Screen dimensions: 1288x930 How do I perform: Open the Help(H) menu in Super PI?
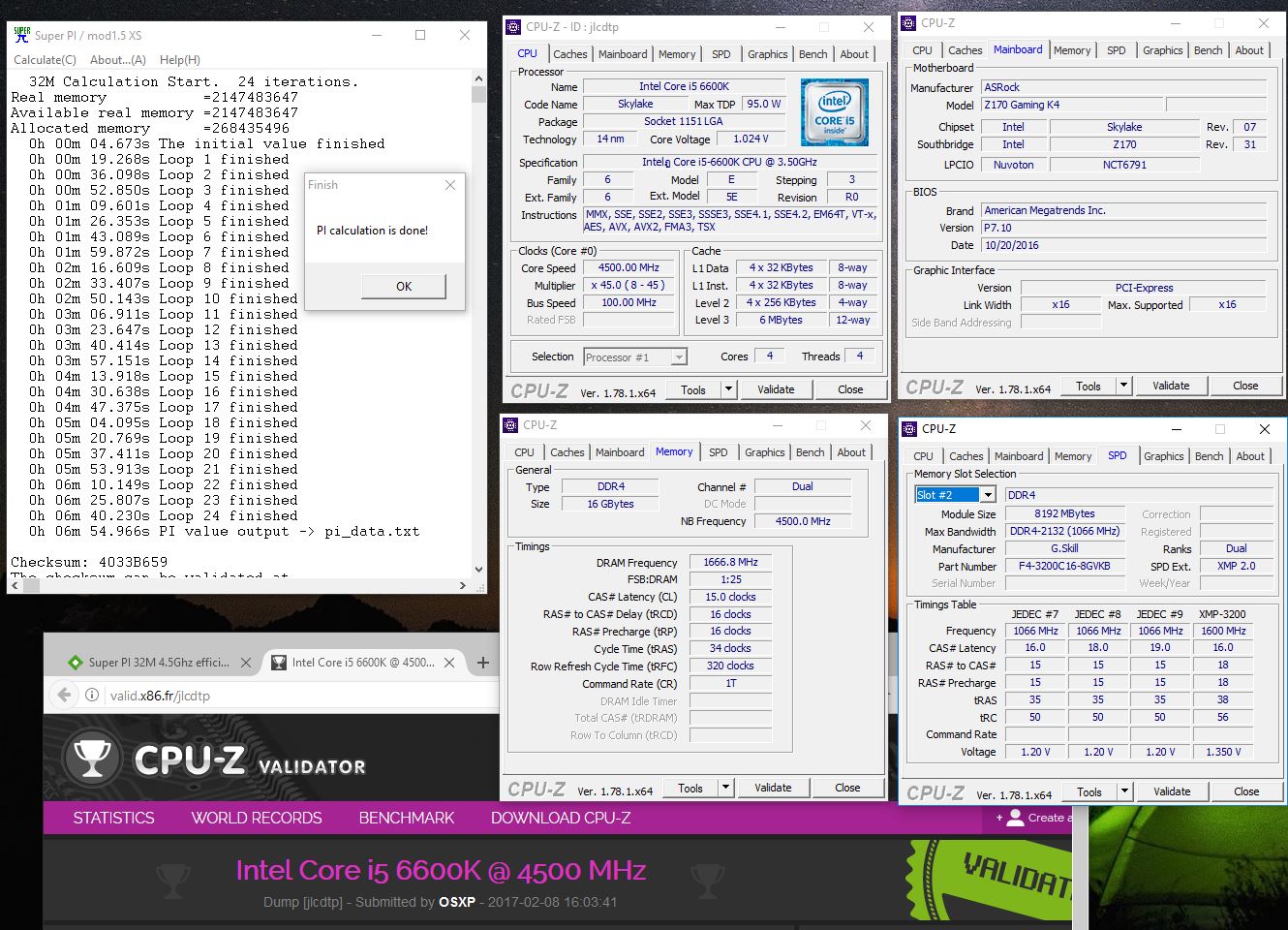180,60
